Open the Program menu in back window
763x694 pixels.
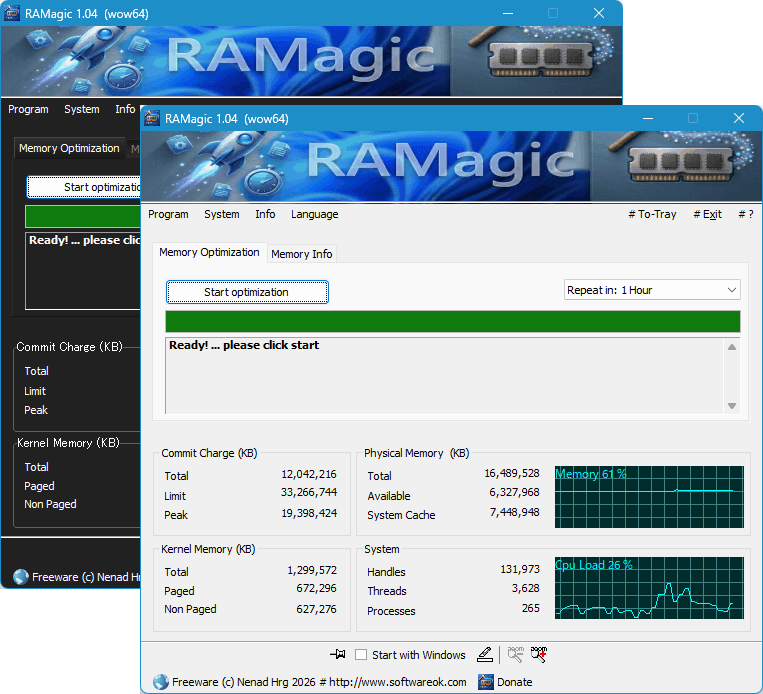coord(28,109)
